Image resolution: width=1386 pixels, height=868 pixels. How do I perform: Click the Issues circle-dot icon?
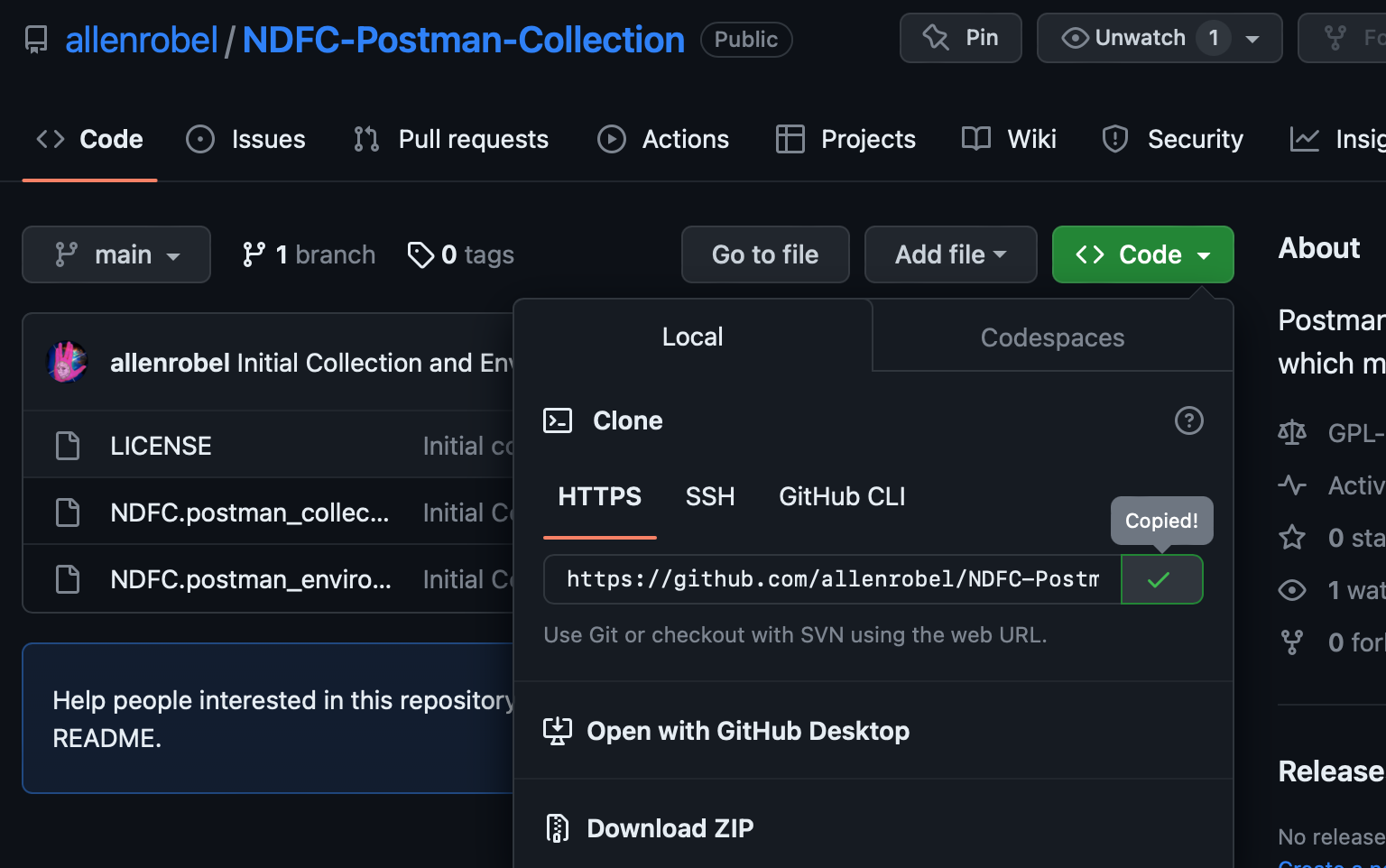200,139
